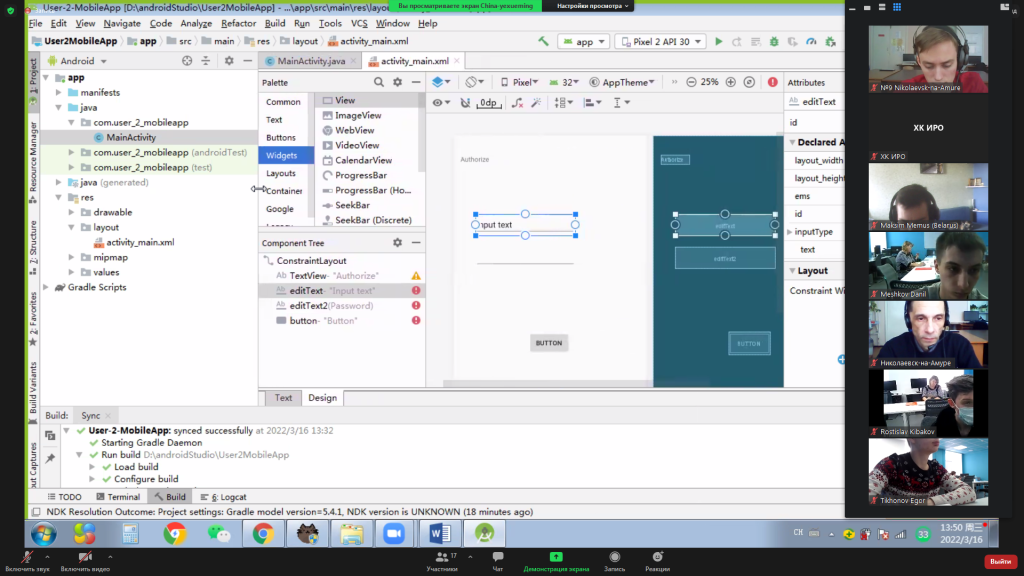Expand the mipmap folder
The image size is (1024, 576).
pyautogui.click(x=71, y=257)
